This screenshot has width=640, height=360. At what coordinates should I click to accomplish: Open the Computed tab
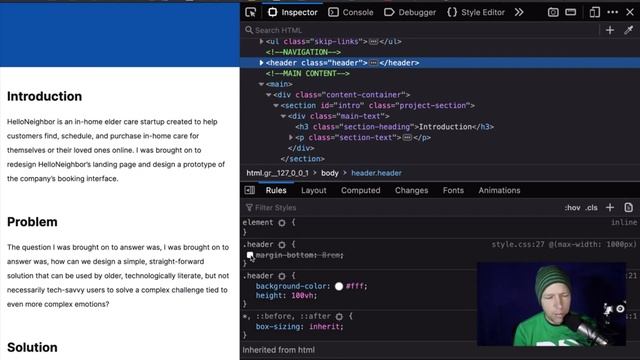point(360,190)
